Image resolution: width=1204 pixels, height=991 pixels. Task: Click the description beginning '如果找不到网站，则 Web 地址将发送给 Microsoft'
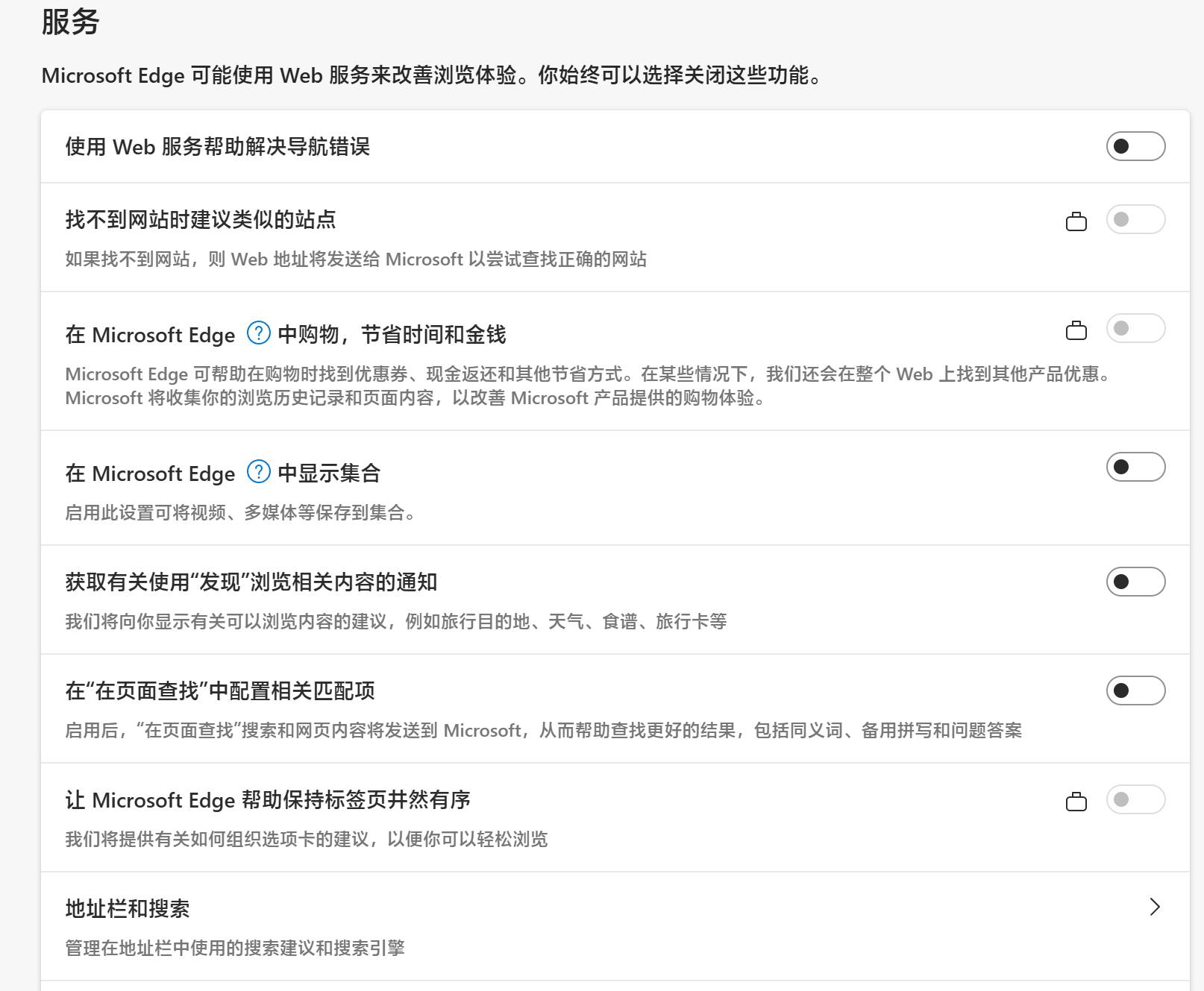pyautogui.click(x=356, y=259)
